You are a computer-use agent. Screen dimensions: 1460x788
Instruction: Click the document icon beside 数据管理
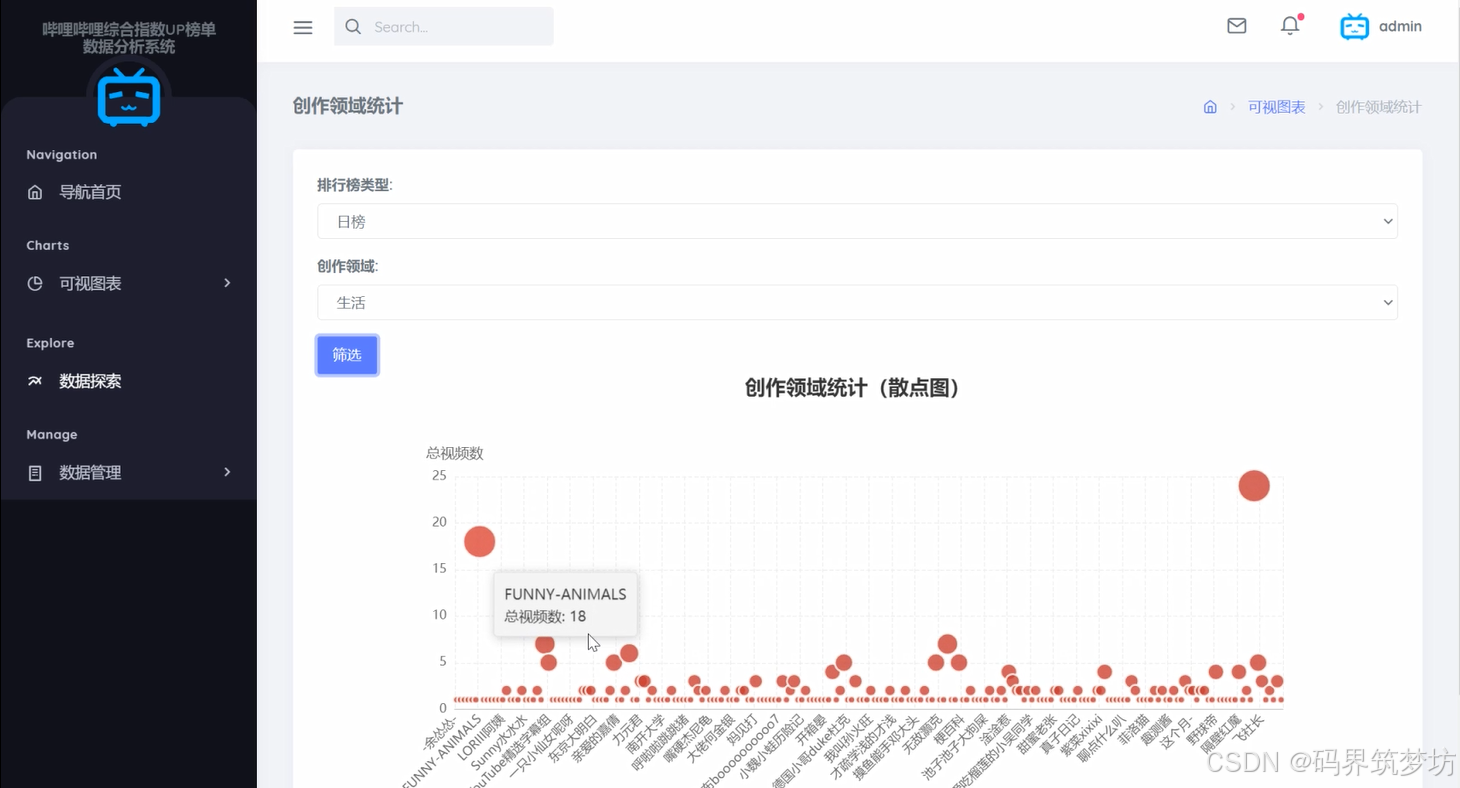tap(35, 472)
